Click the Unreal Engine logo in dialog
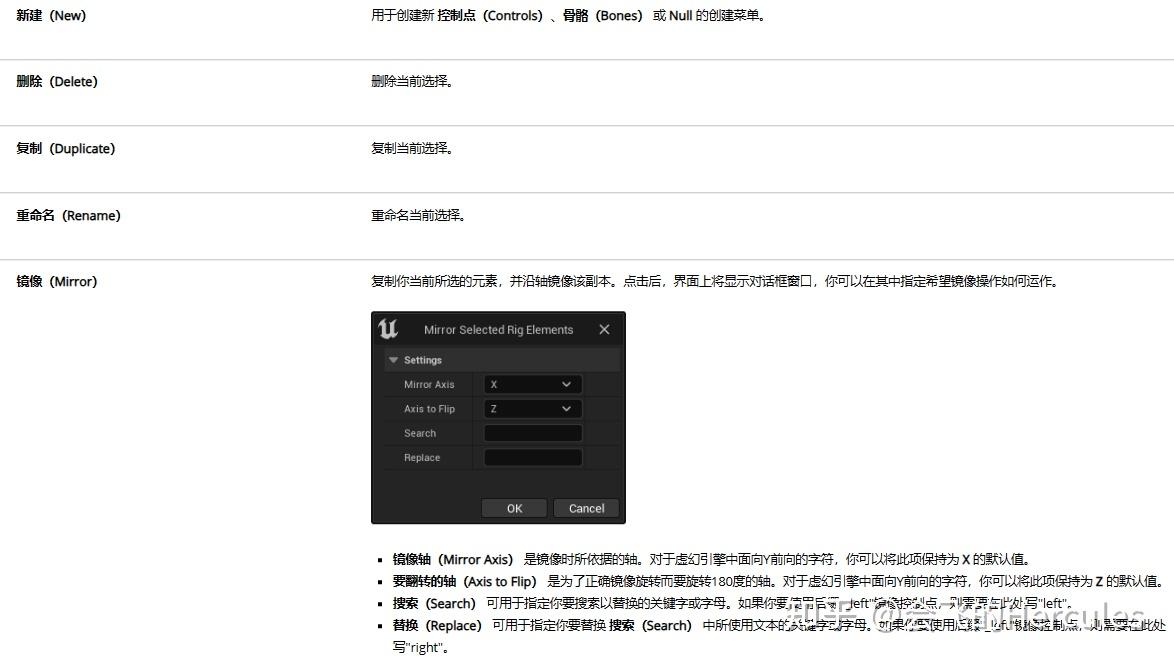The height and width of the screenshot is (663, 1174). click(x=388, y=329)
